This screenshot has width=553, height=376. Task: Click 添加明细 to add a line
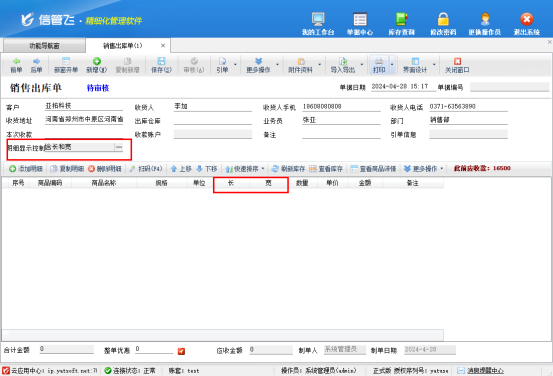click(x=26, y=169)
